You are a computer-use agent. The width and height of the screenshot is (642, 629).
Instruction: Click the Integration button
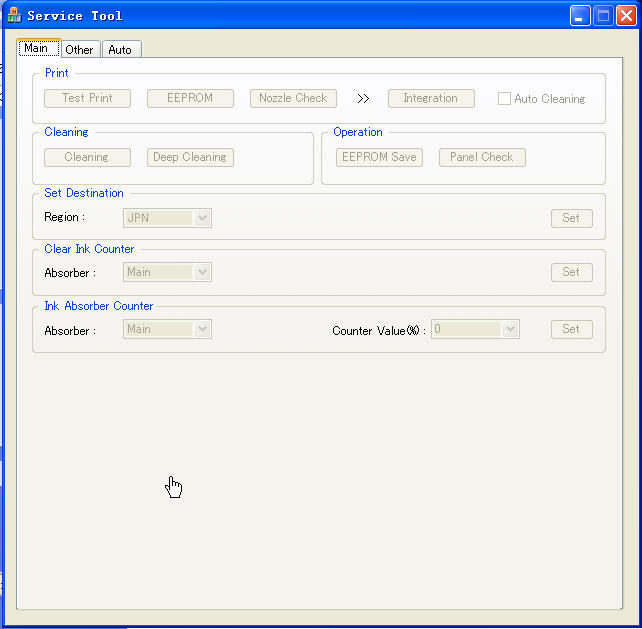[431, 98]
